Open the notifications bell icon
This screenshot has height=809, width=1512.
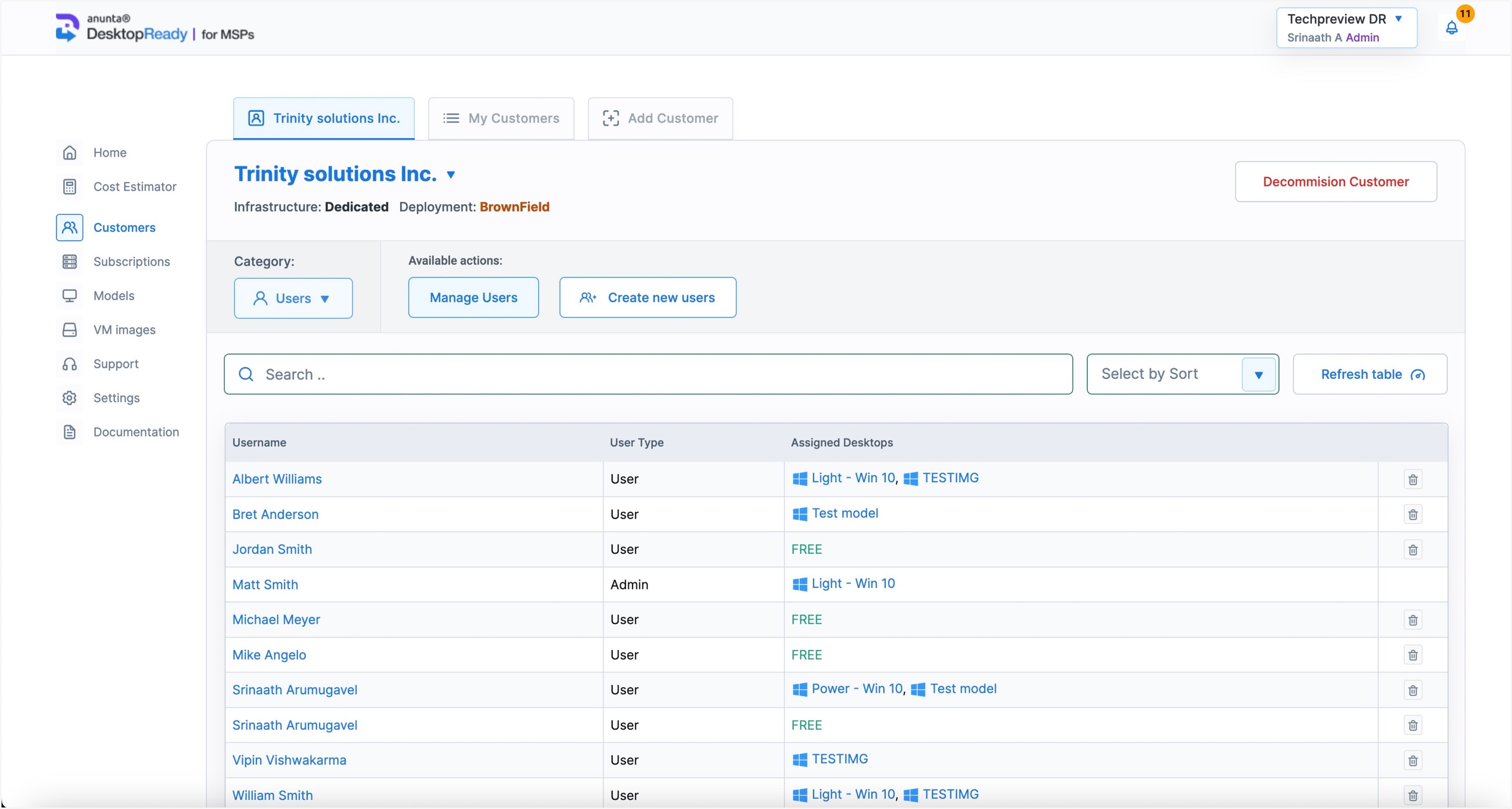pyautogui.click(x=1451, y=27)
